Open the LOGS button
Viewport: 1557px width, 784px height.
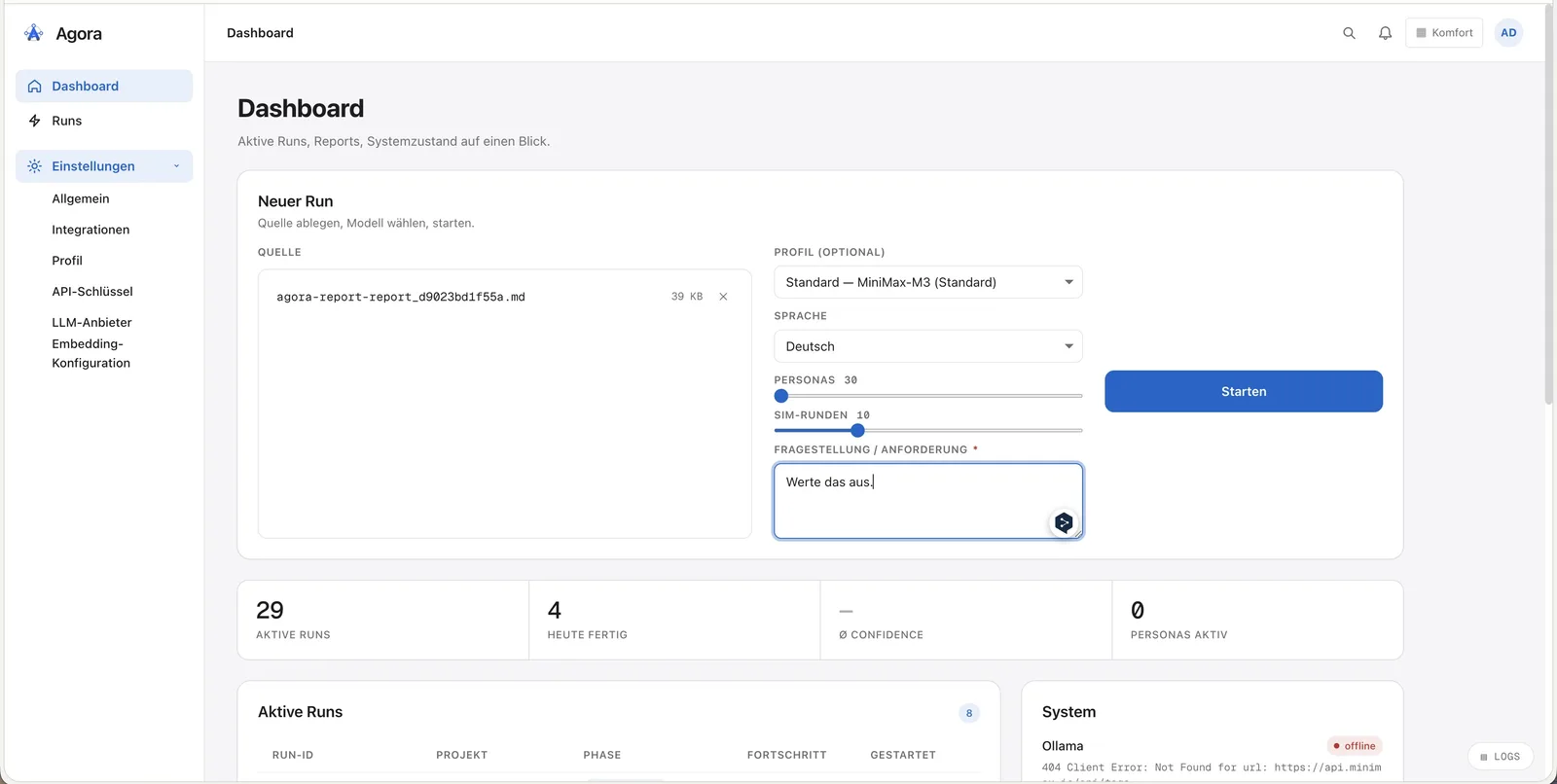[x=1501, y=757]
